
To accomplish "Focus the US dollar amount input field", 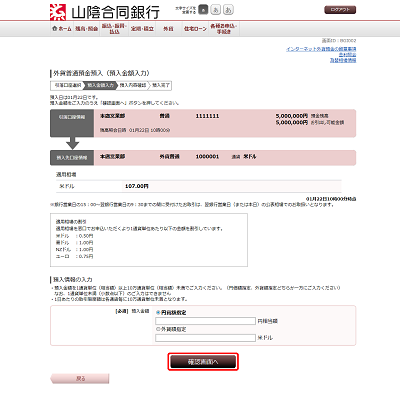I will pyautogui.click(x=205, y=338).
